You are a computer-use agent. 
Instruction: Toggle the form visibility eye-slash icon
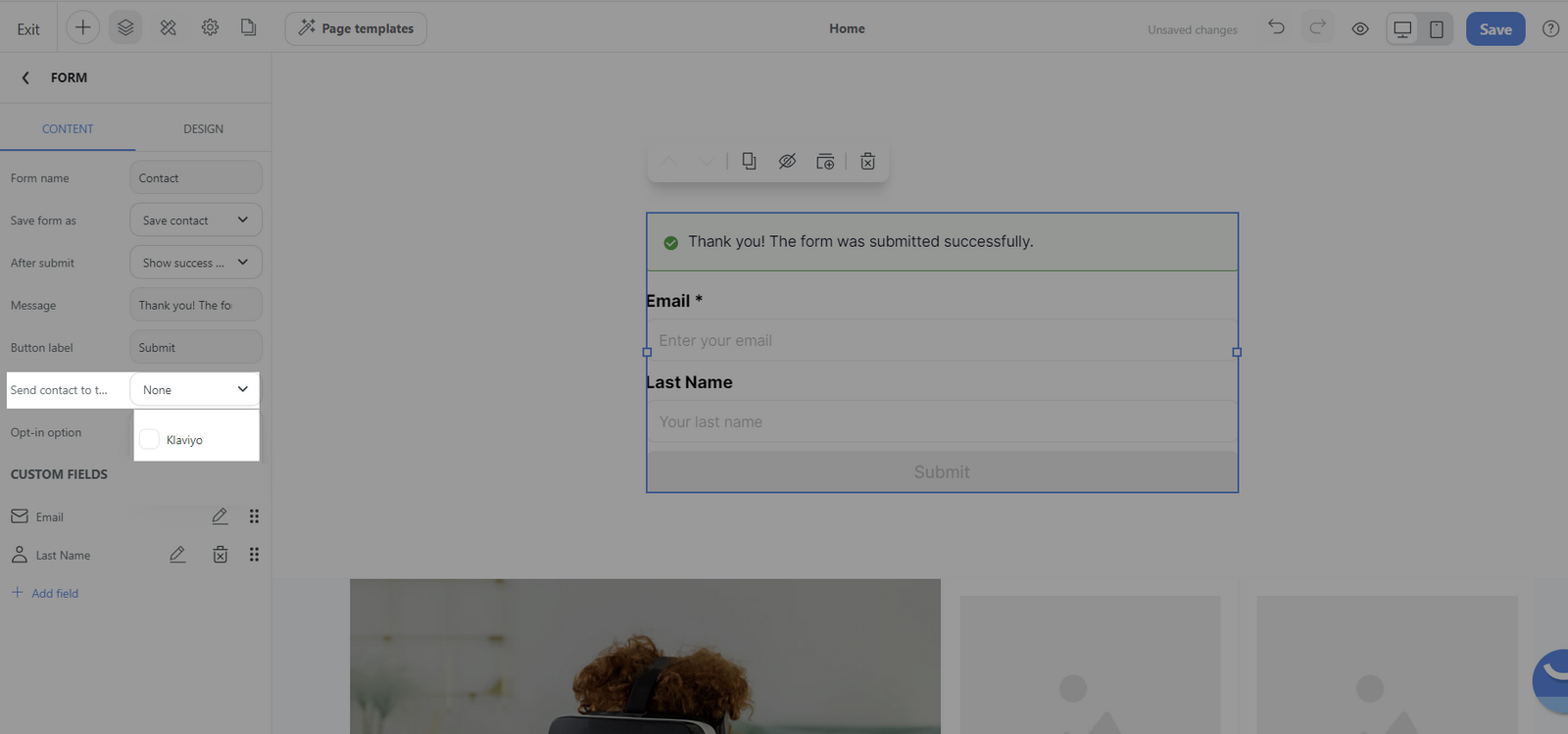tap(787, 162)
